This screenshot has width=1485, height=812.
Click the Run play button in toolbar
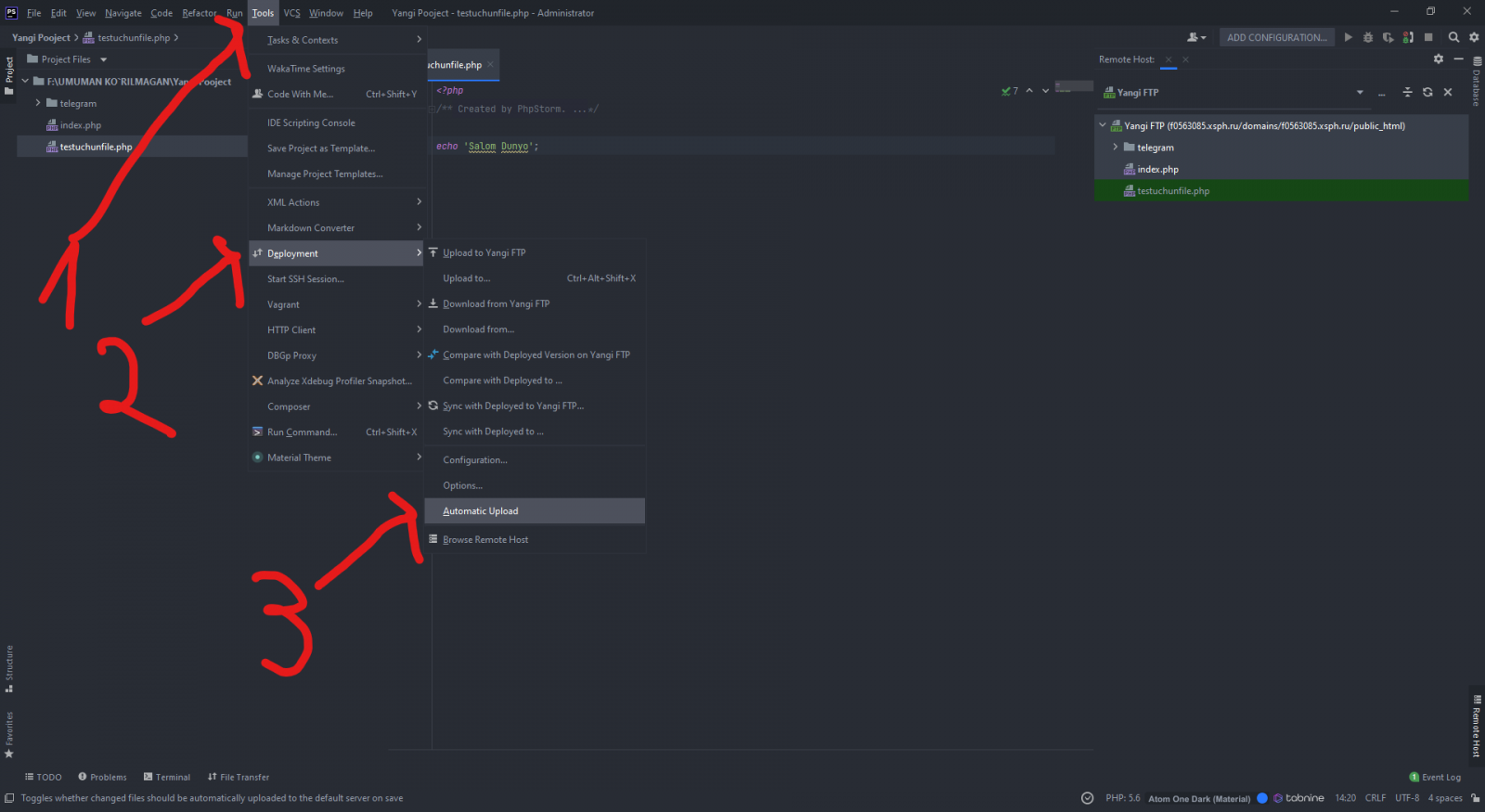click(1349, 37)
